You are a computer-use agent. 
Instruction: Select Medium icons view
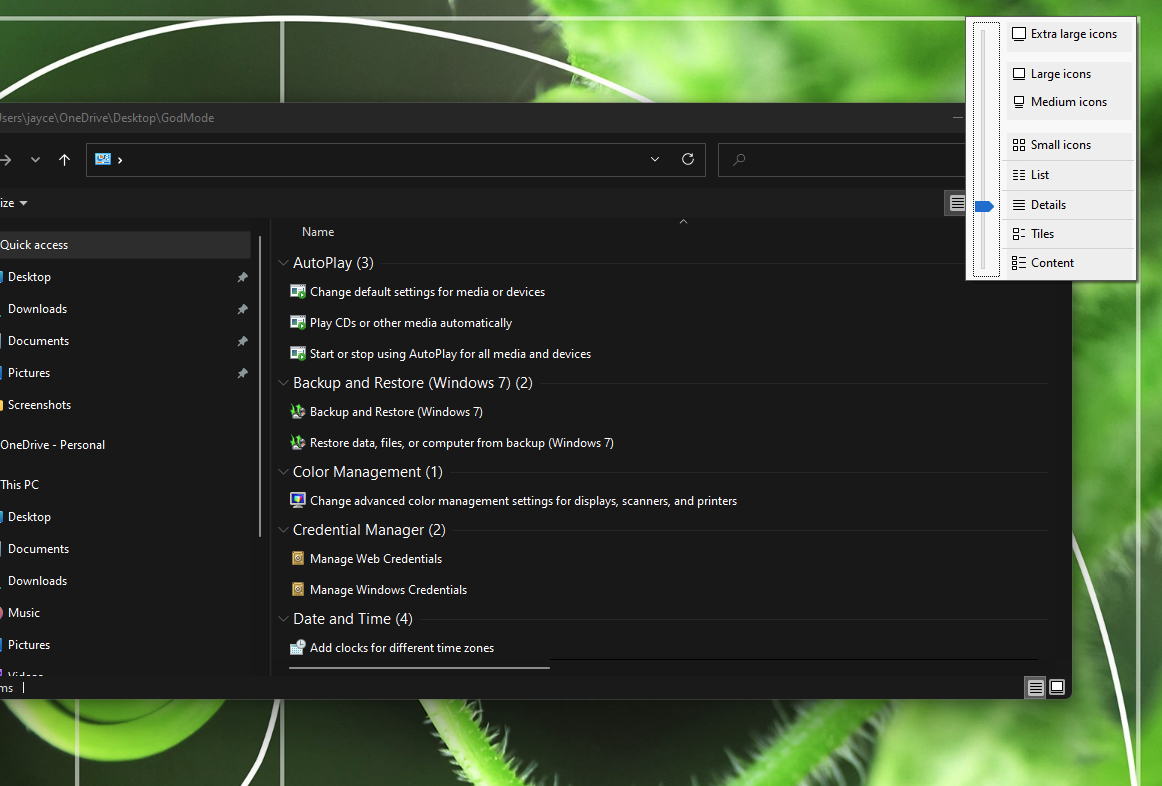tap(1069, 102)
